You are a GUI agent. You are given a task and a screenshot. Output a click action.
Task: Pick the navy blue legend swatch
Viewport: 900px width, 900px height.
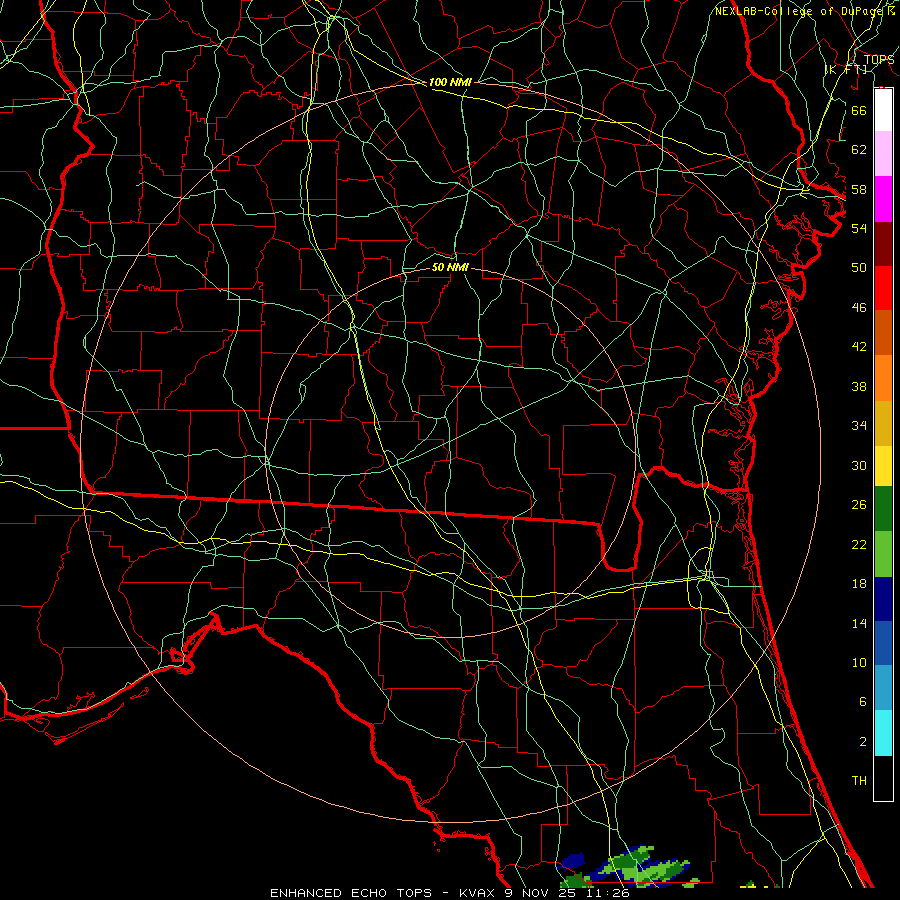coord(883,599)
